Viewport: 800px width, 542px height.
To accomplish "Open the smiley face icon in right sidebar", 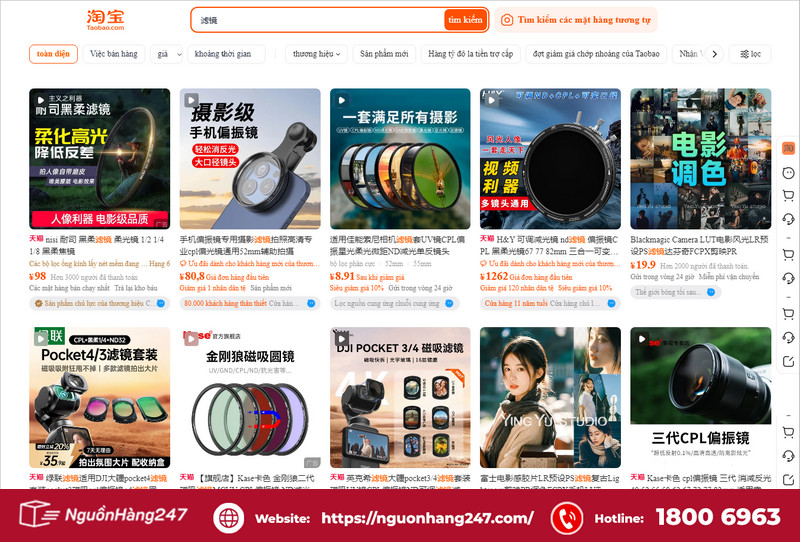I will 788,173.
